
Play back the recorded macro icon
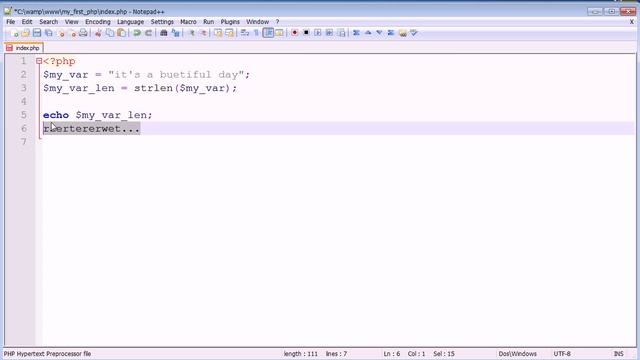[318, 33]
